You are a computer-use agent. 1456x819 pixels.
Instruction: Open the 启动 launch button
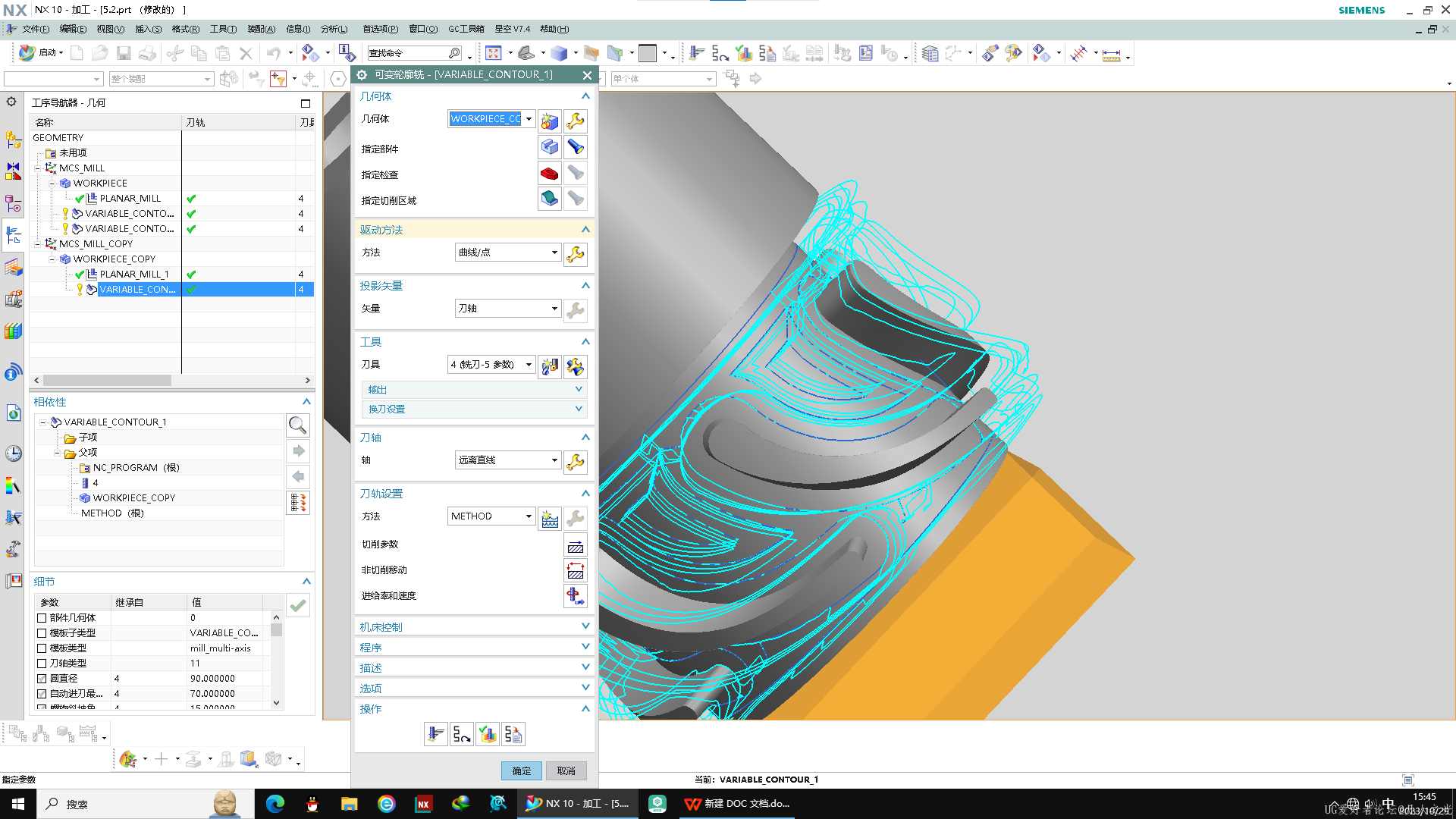point(42,53)
